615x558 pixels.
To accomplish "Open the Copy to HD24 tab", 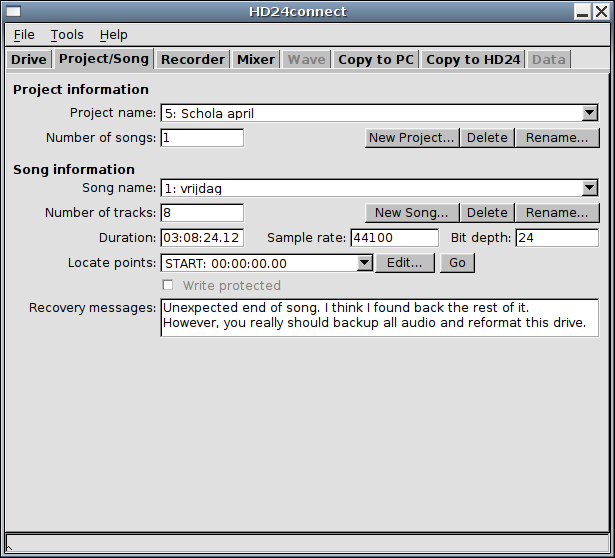I will tap(473, 59).
